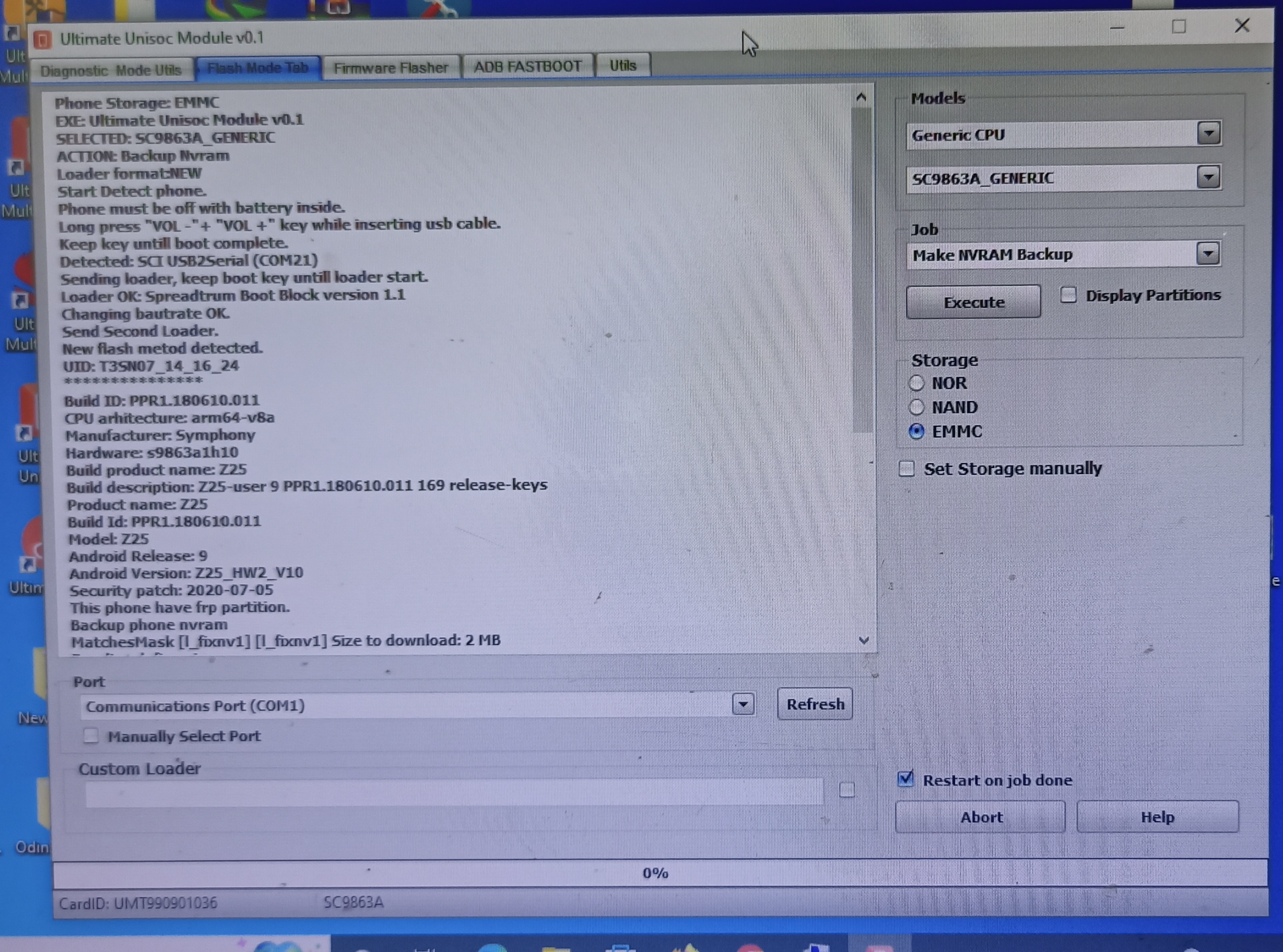1283x952 pixels.
Task: Open the Generic CPU models dropdown
Action: [x=1209, y=134]
